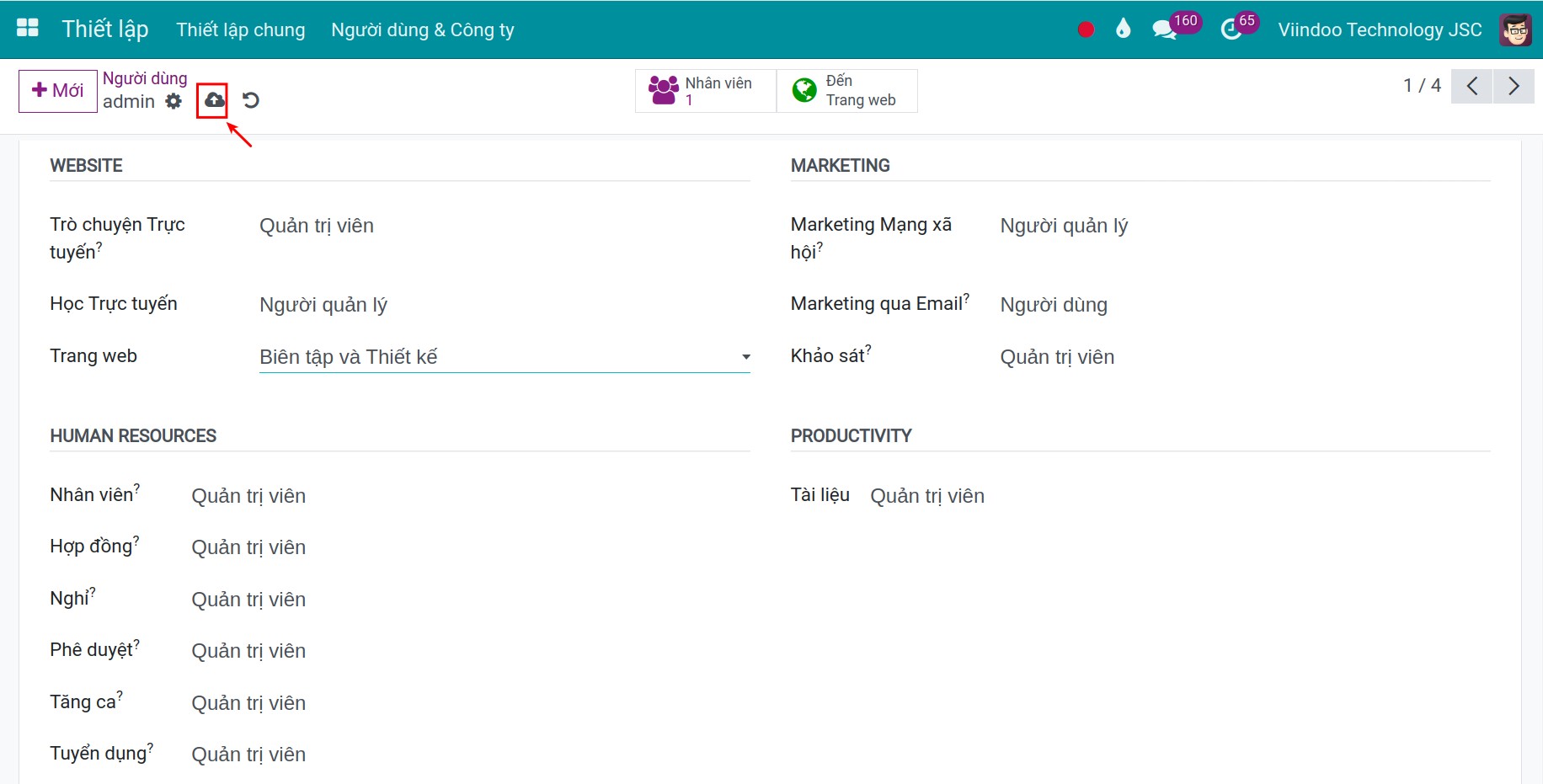Open the user avatar menu

(1515, 29)
